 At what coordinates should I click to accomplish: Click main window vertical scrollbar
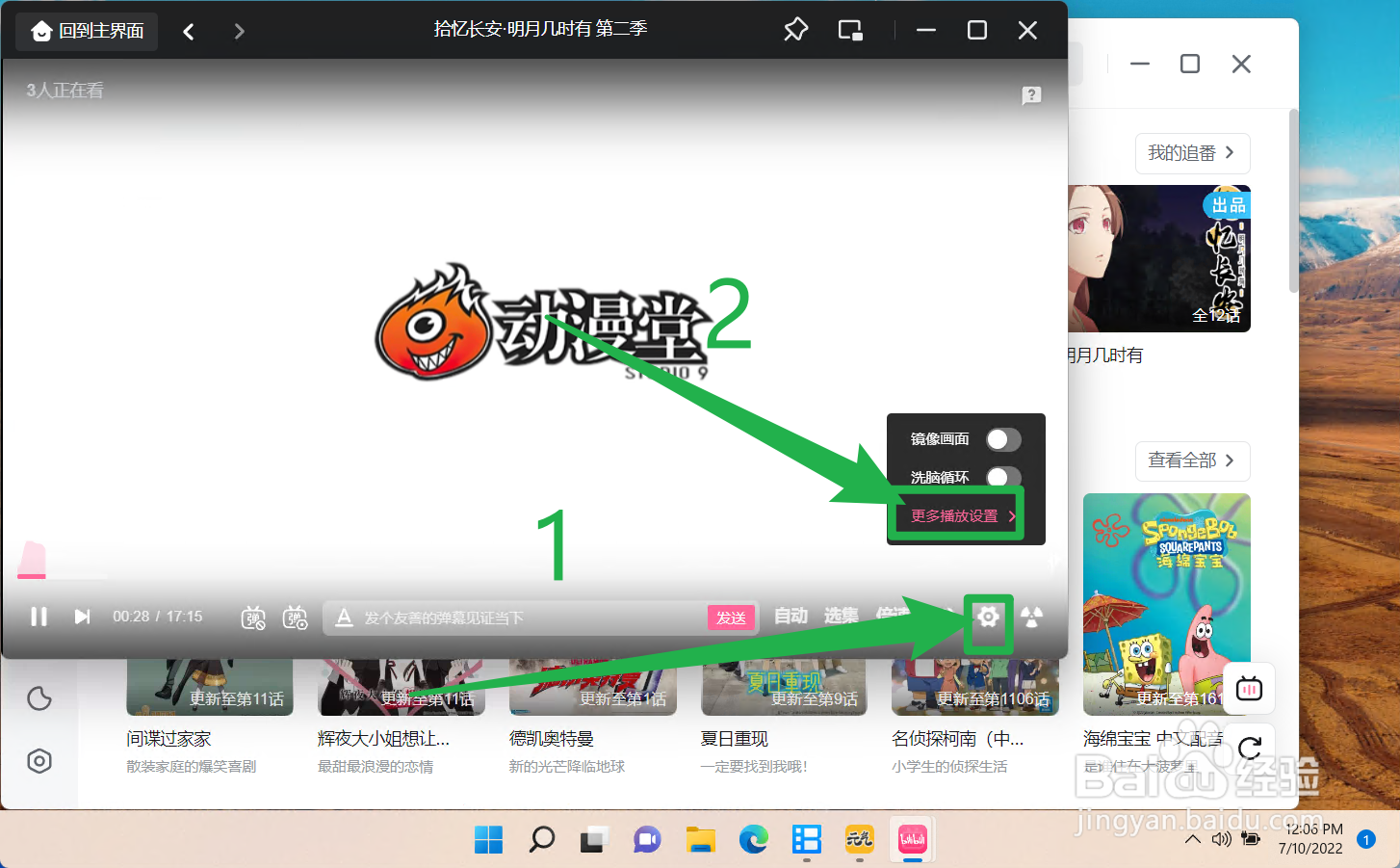(1293, 202)
